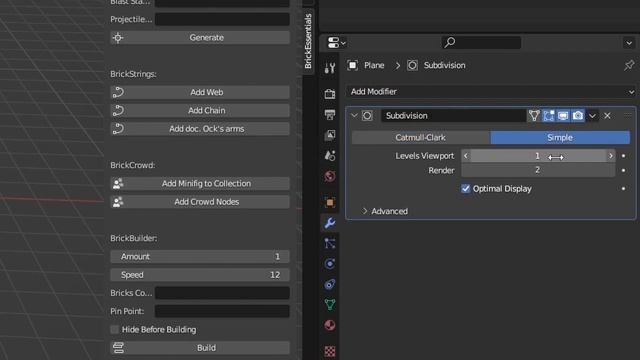Open the Physics properties tab
The height and width of the screenshot is (360, 640).
[x=330, y=264]
